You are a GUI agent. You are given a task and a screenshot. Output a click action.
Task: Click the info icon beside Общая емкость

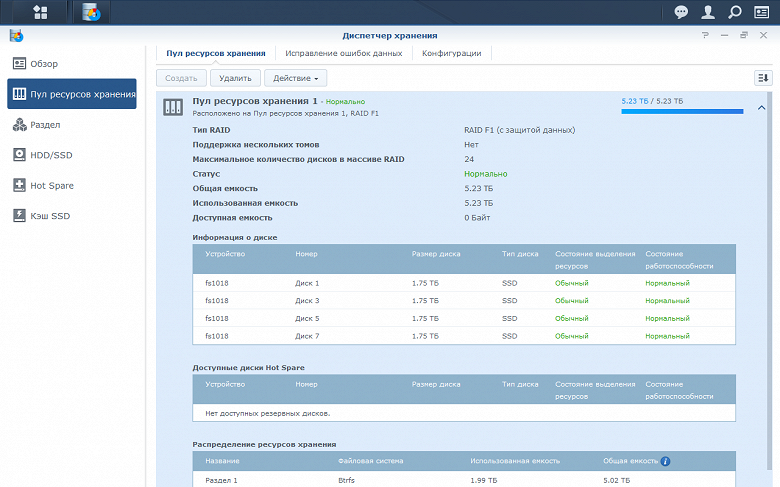(665, 462)
